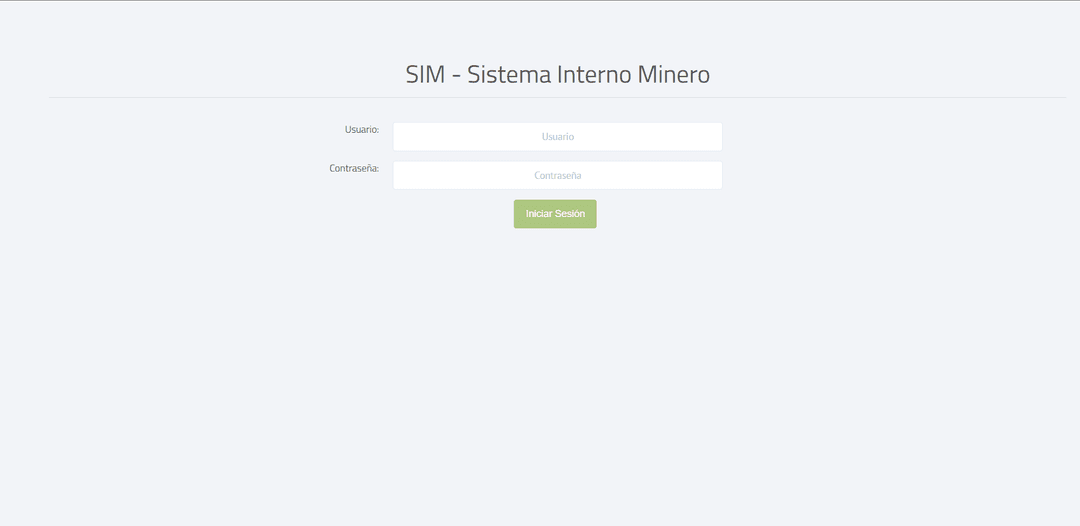Click the "Usuario:" label text
The image size is (1080, 526).
362,130
